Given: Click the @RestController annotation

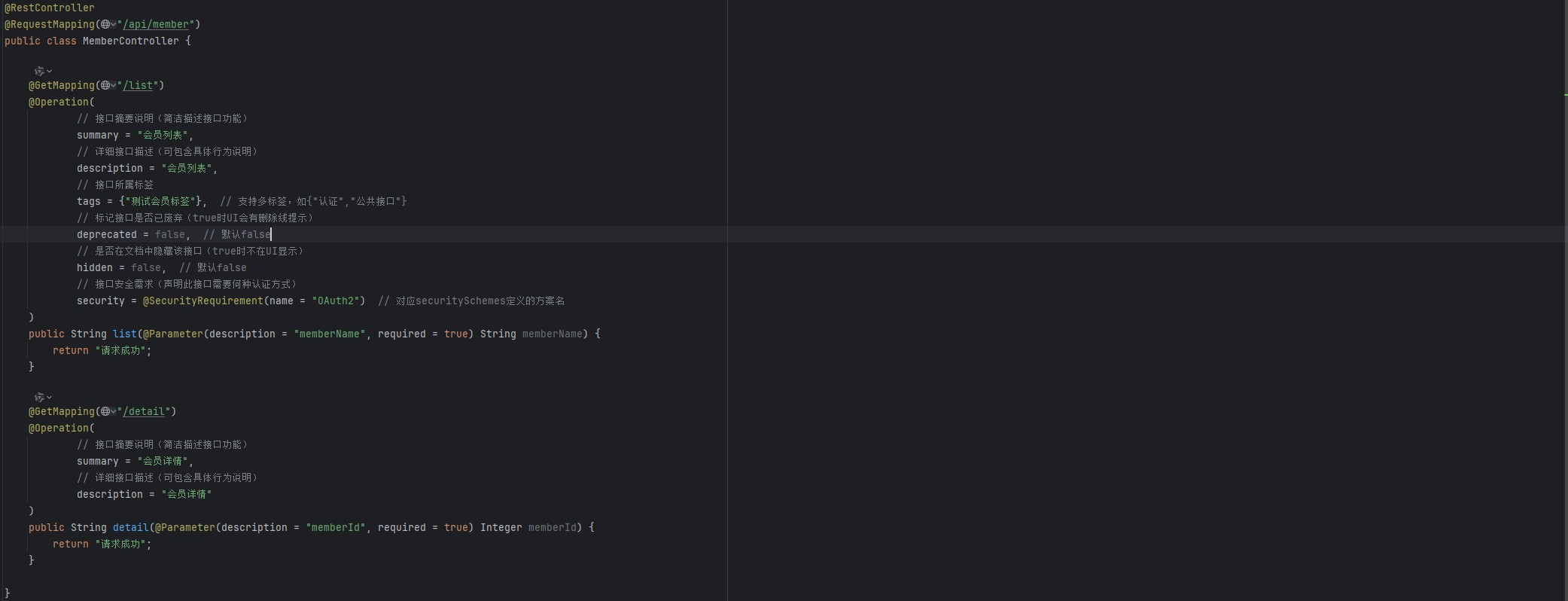Looking at the screenshot, I should [50, 8].
